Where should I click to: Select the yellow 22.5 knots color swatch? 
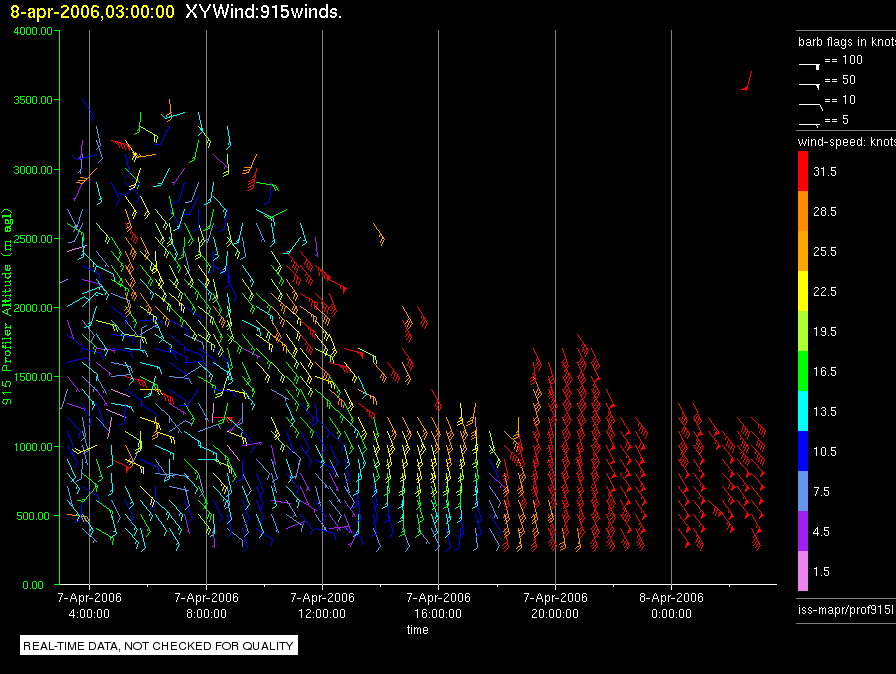(803, 291)
